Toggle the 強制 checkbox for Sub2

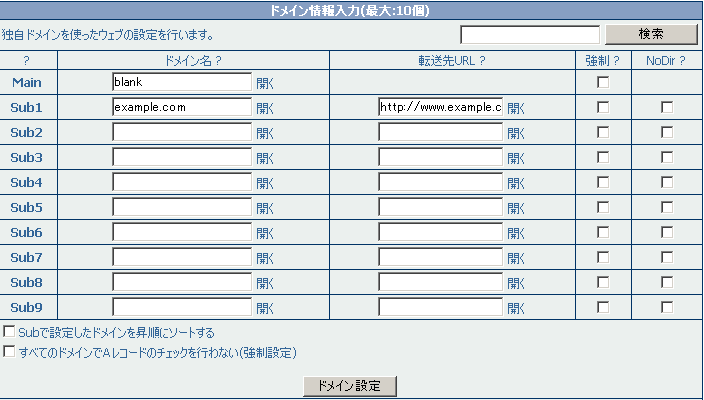click(x=603, y=132)
